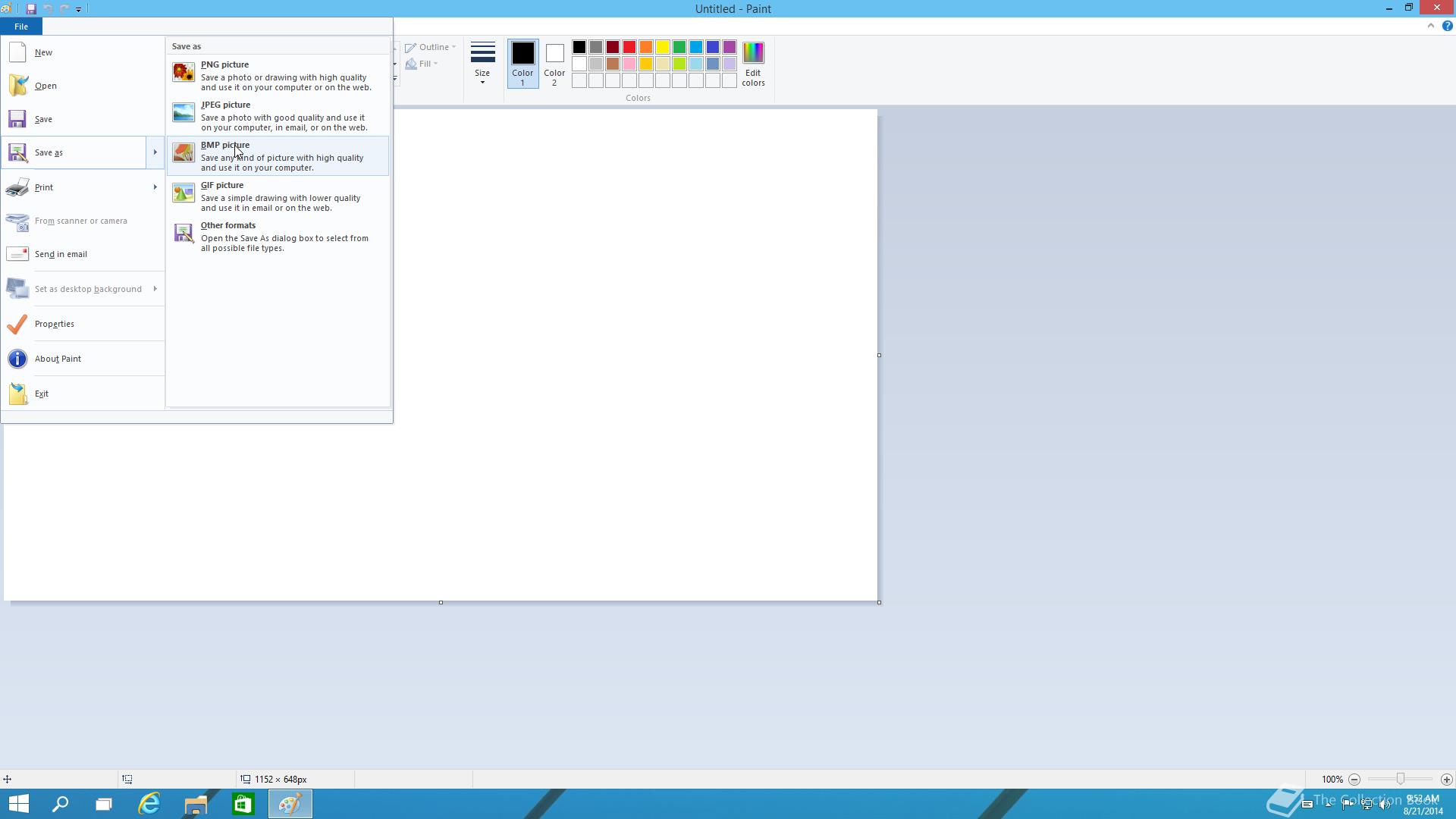Image resolution: width=1456 pixels, height=819 pixels.
Task: Click the Save floppy disk icon in File menu
Action: coord(17,119)
